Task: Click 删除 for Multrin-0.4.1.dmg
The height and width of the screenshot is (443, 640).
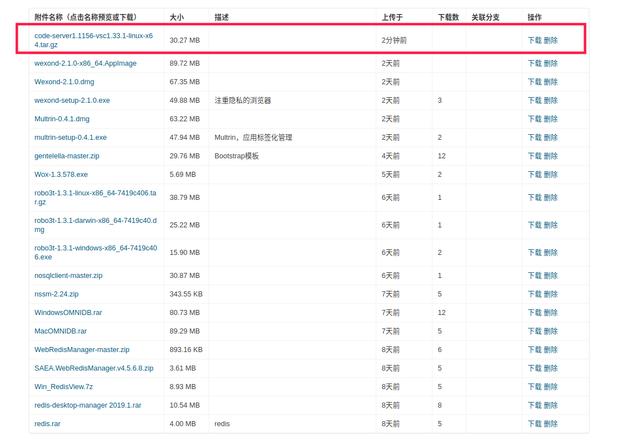Action: pos(551,119)
